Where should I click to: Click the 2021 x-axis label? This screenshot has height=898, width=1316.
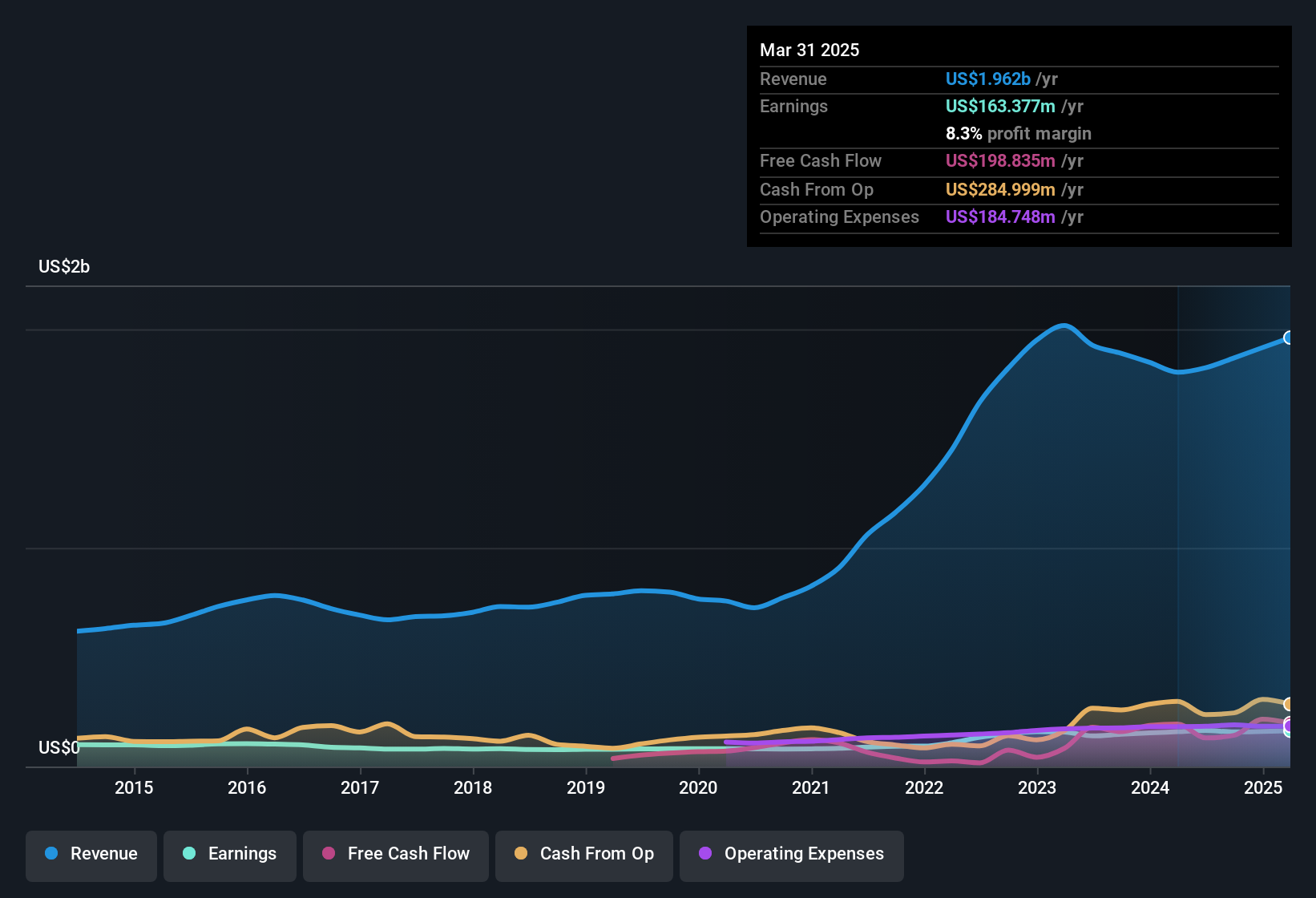[x=811, y=788]
